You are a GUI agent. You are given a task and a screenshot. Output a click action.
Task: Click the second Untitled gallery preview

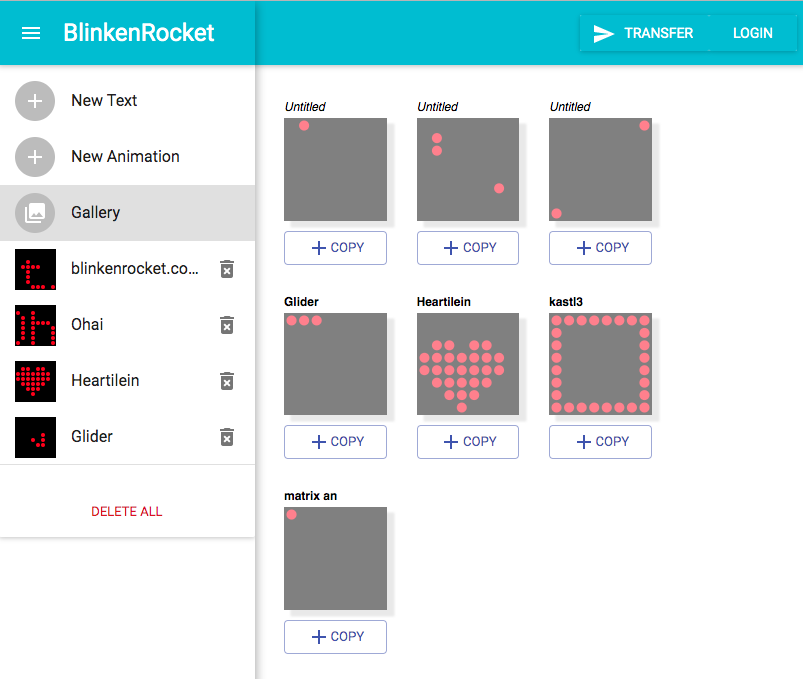pos(468,169)
